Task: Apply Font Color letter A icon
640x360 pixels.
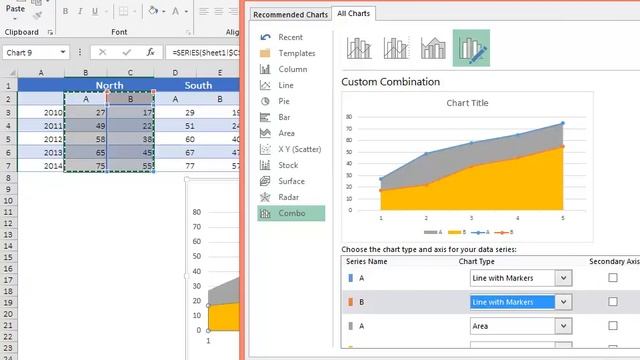Action: point(176,11)
